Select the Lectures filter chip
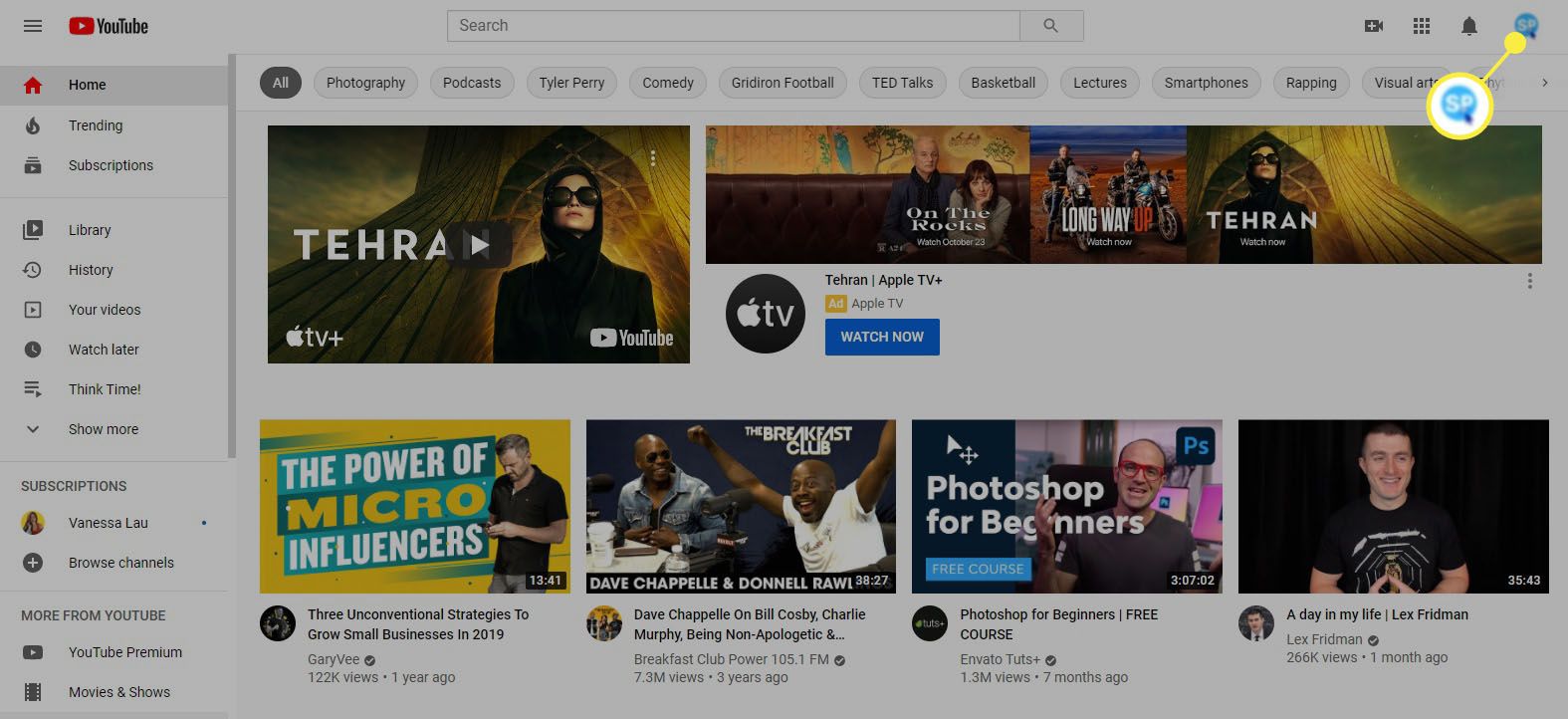Viewport: 1568px width, 719px height. click(x=1100, y=83)
